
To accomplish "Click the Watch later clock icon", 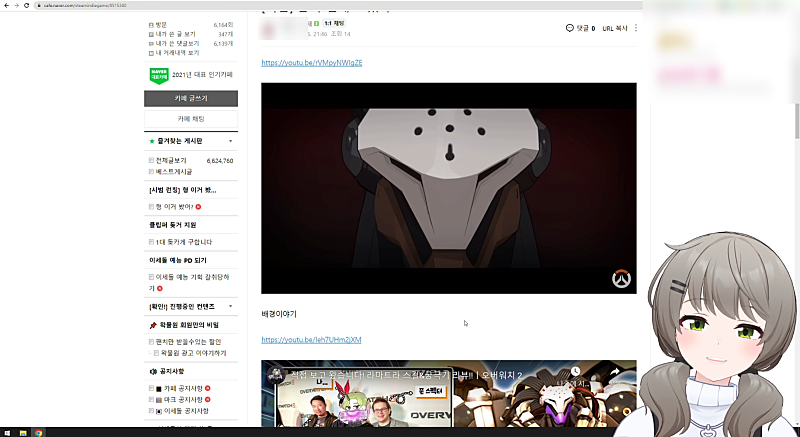I will (x=576, y=372).
